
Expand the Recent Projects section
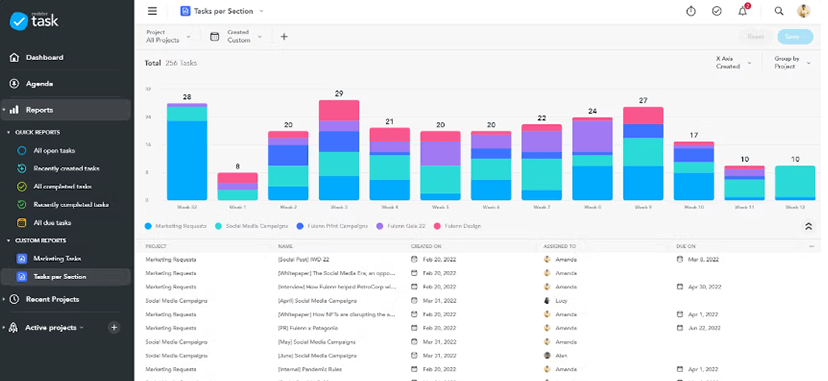tap(4, 299)
